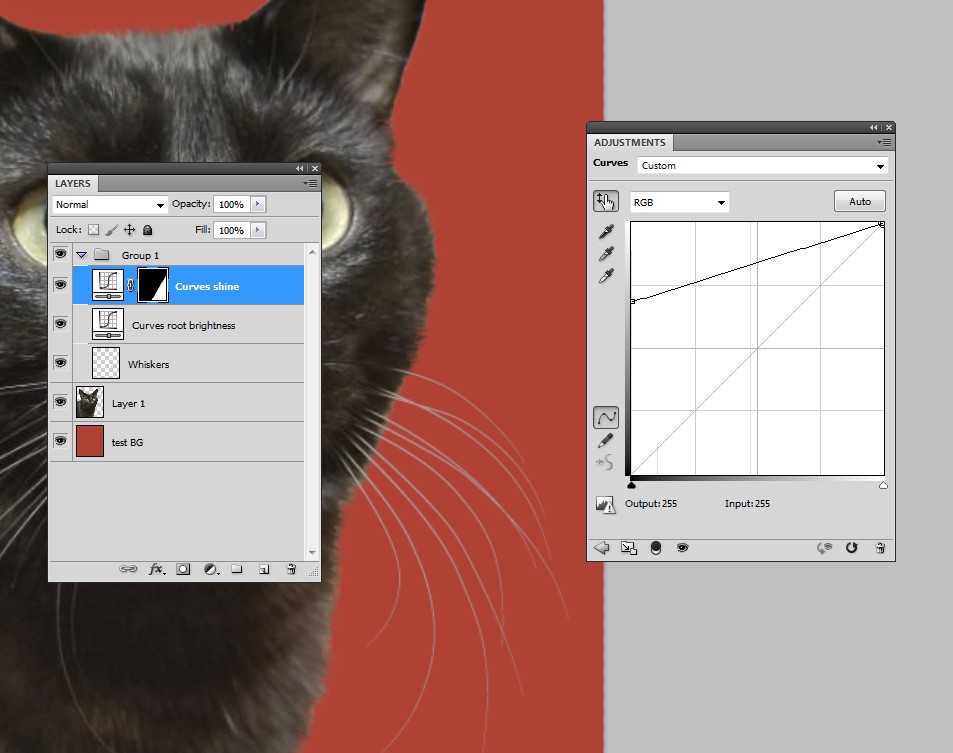
Task: Toggle visibility of test BG layer
Action: [x=60, y=441]
